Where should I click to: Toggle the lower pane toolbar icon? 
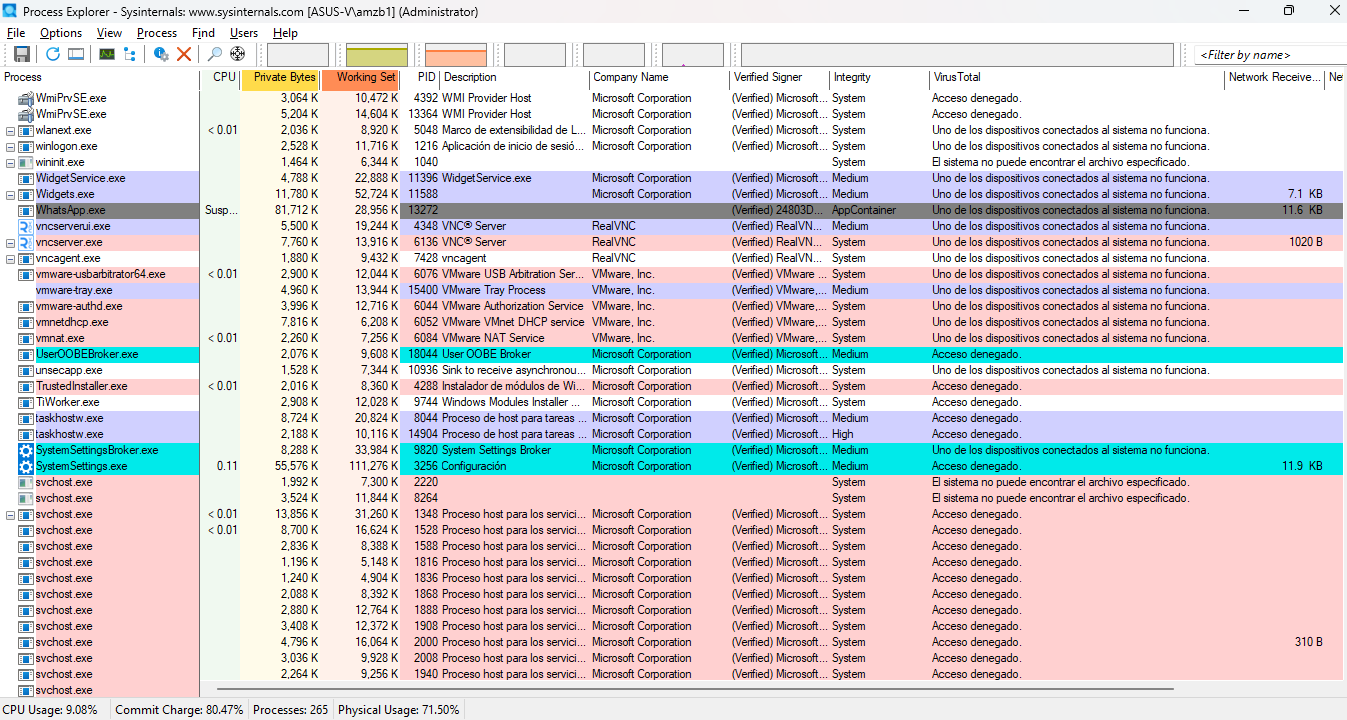tap(76, 54)
